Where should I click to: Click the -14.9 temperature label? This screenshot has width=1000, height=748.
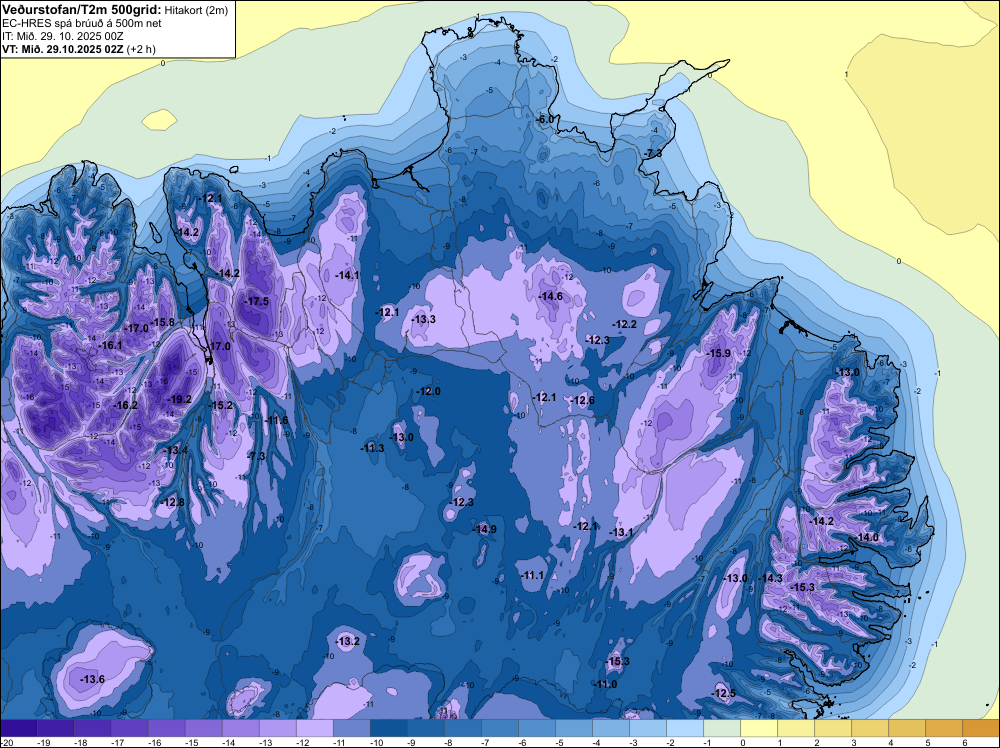(485, 529)
